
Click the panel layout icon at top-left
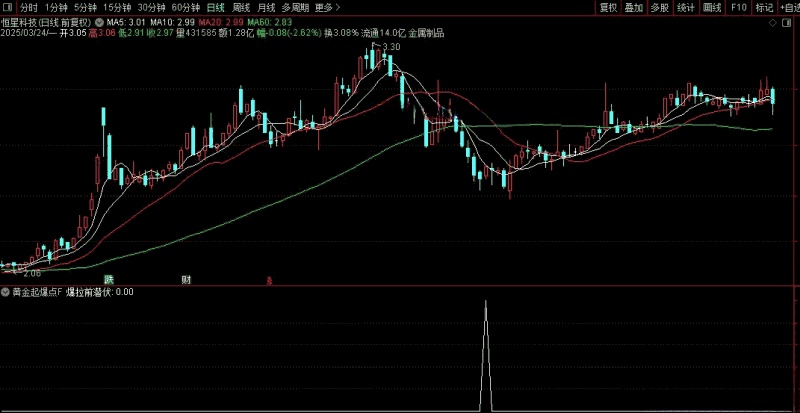pyautogui.click(x=8, y=7)
